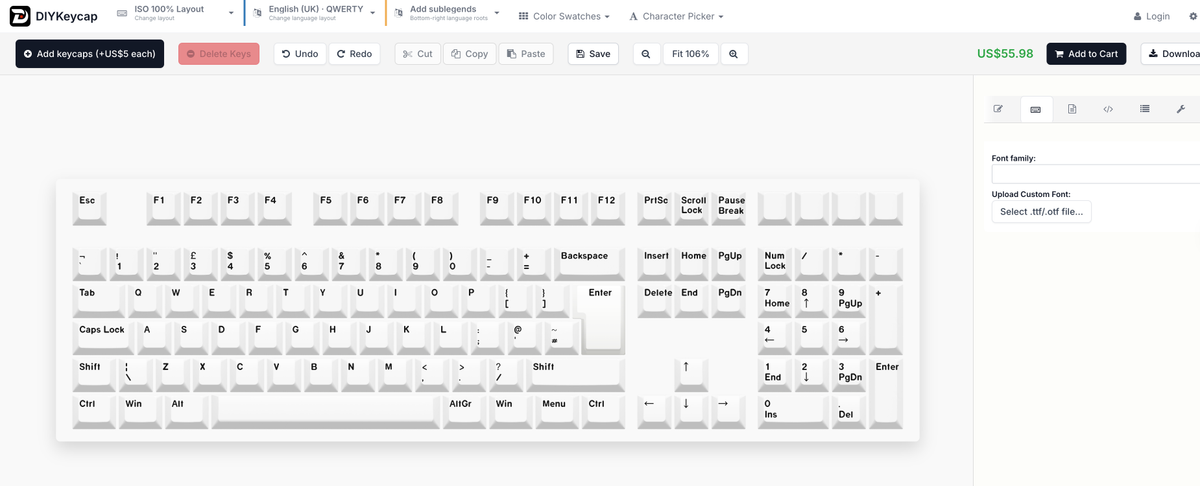Zoom out with the magnifier minus icon
The height and width of the screenshot is (486, 1200).
[x=646, y=54]
